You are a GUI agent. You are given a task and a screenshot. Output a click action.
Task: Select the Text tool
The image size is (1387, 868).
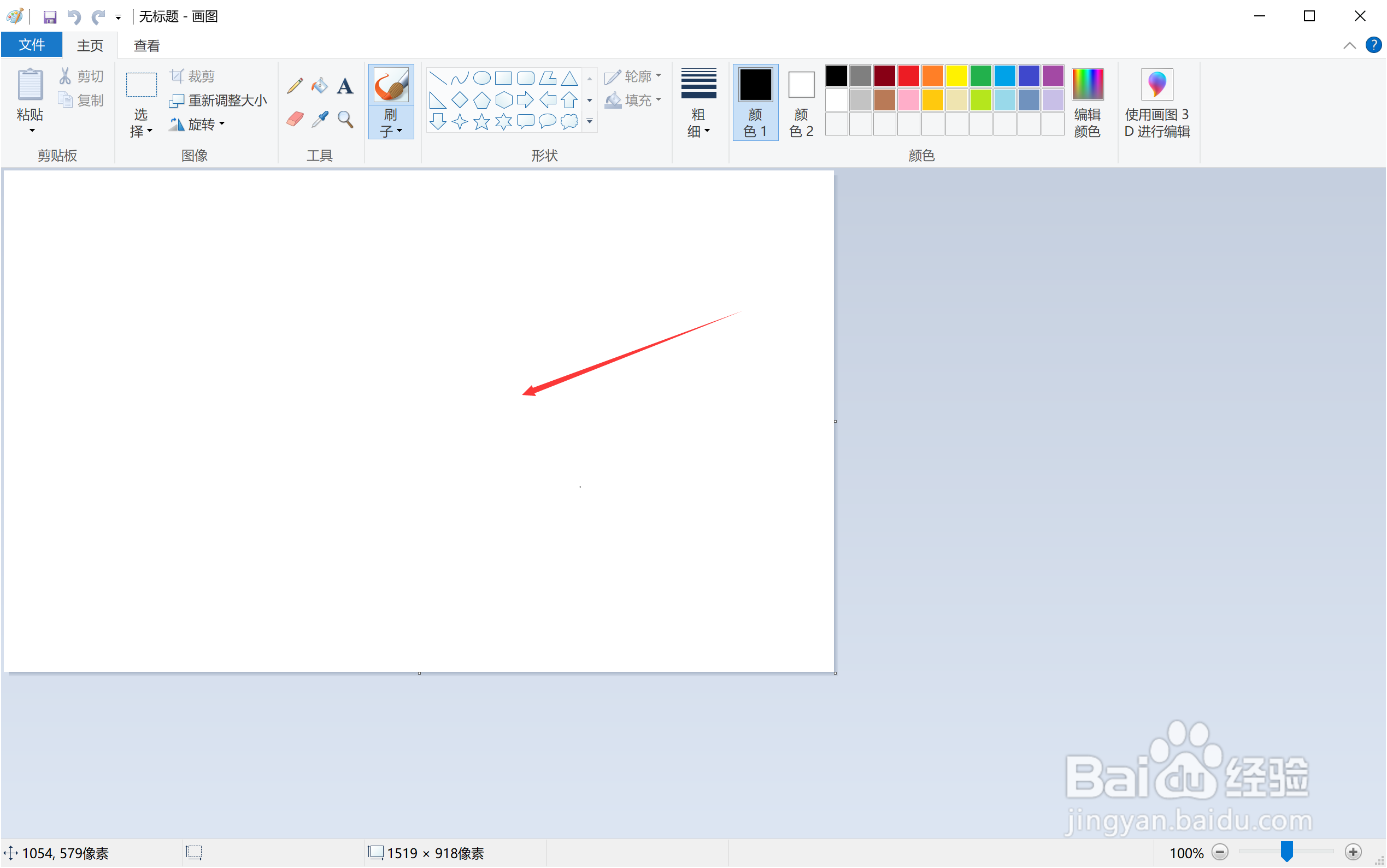click(345, 86)
